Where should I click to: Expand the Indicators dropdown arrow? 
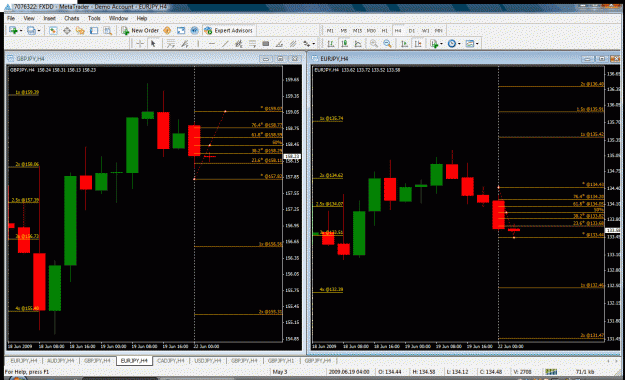click(x=441, y=44)
